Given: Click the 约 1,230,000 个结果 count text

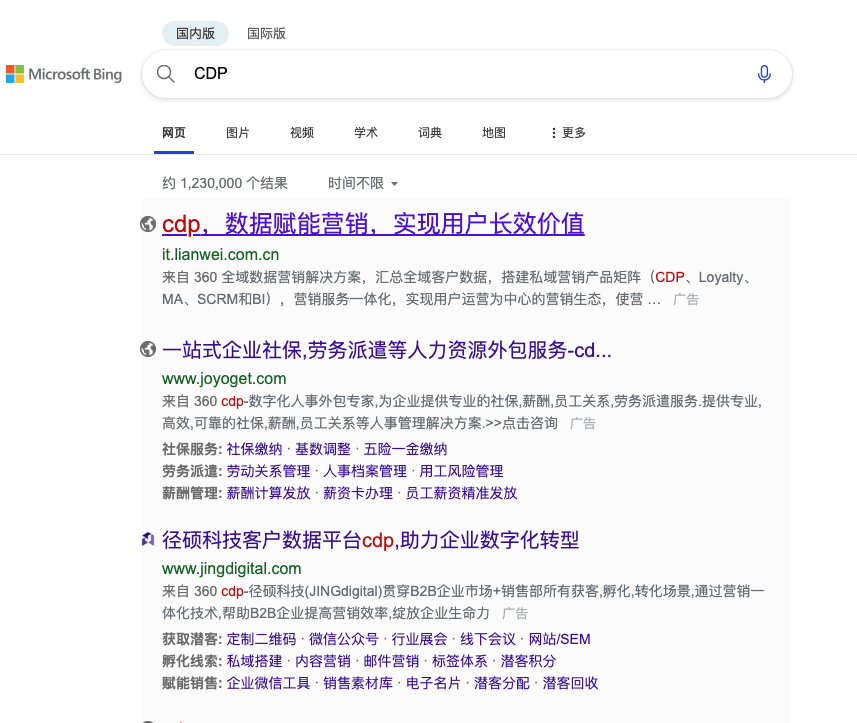Looking at the screenshot, I should pos(225,183).
